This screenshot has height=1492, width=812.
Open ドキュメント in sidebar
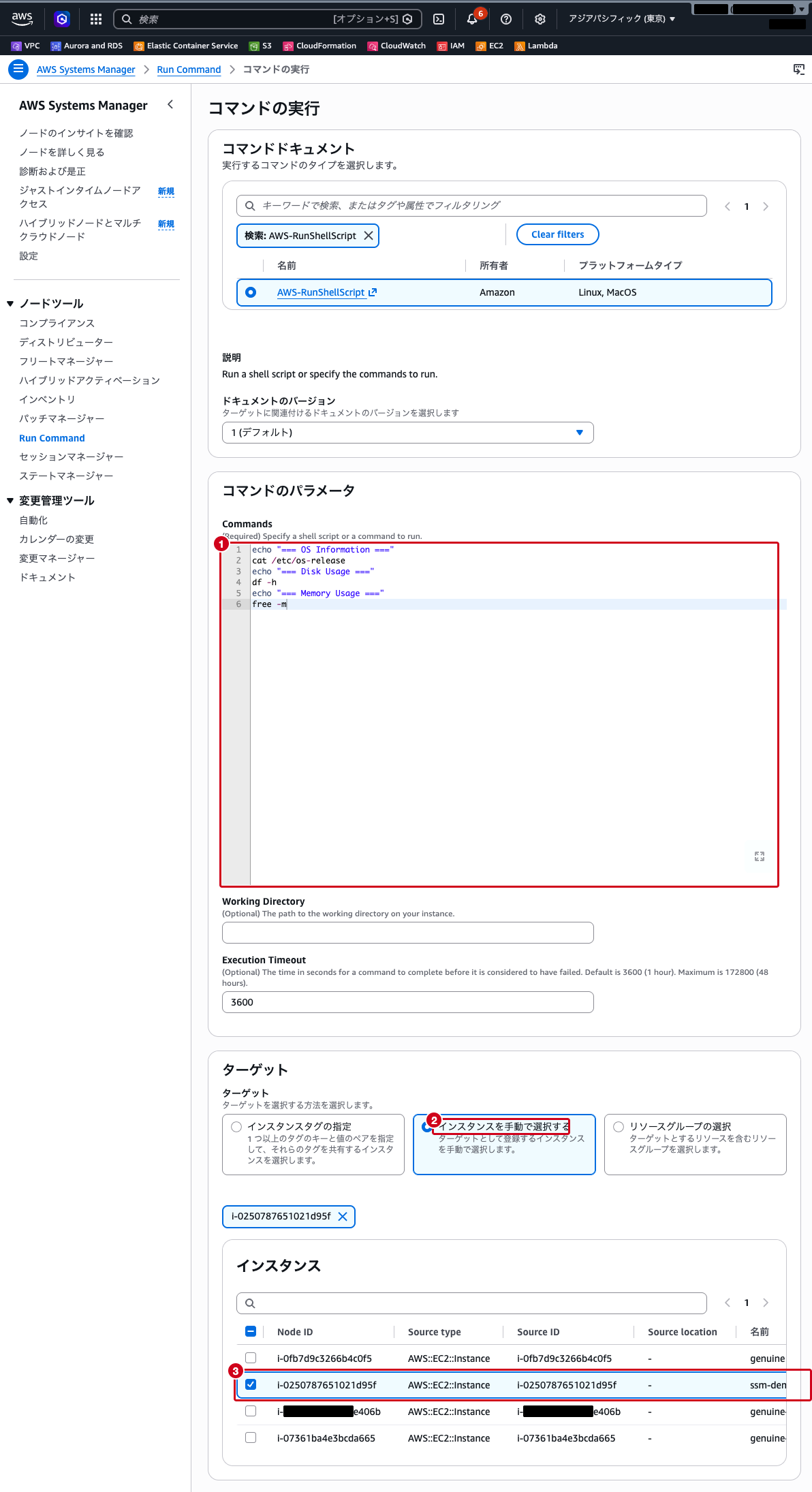47,577
